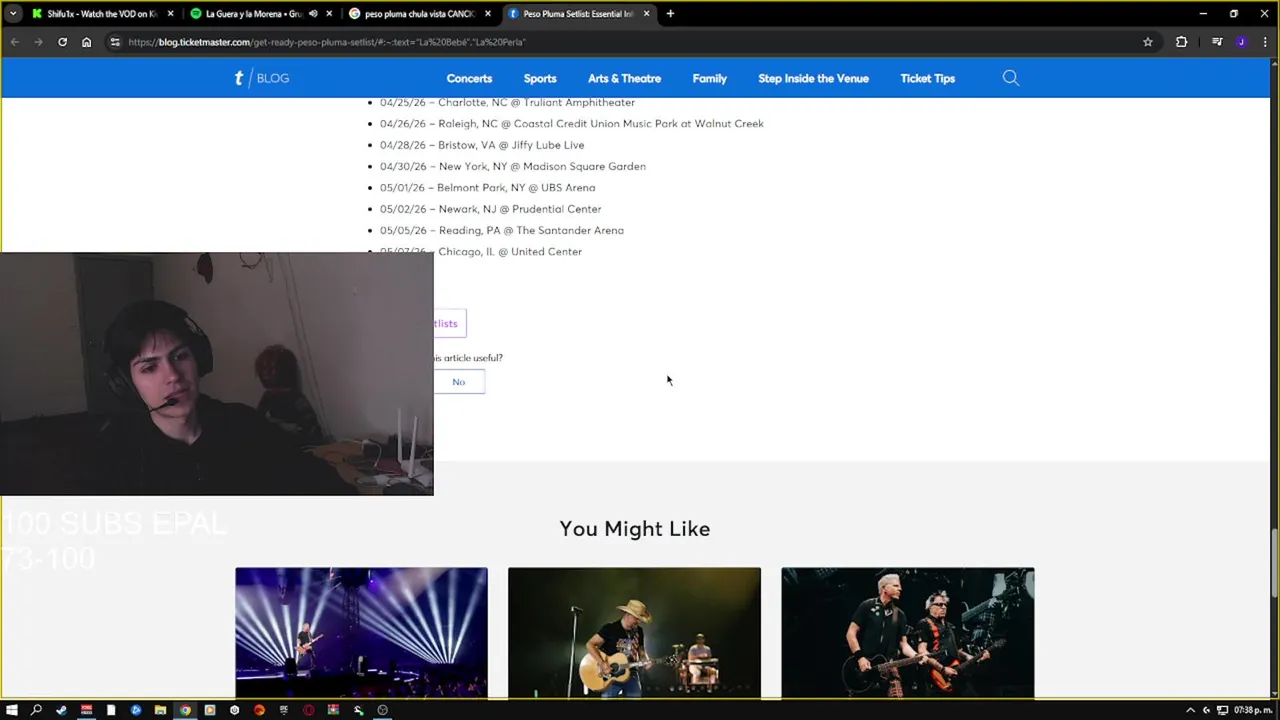Navigate back in the browser
This screenshot has height=720, width=1280.
click(x=14, y=42)
